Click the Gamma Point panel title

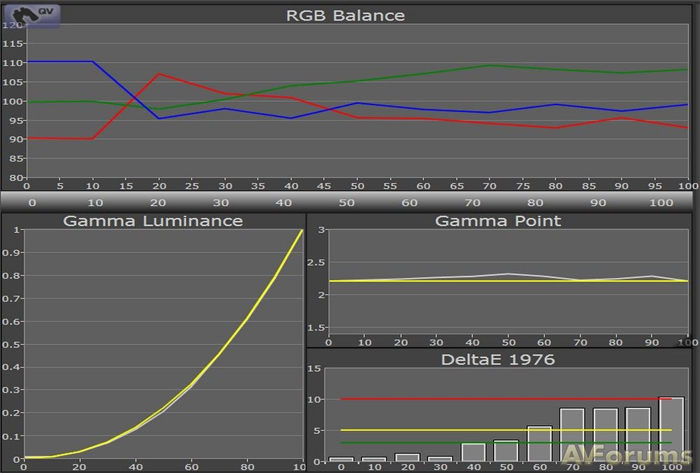(498, 220)
